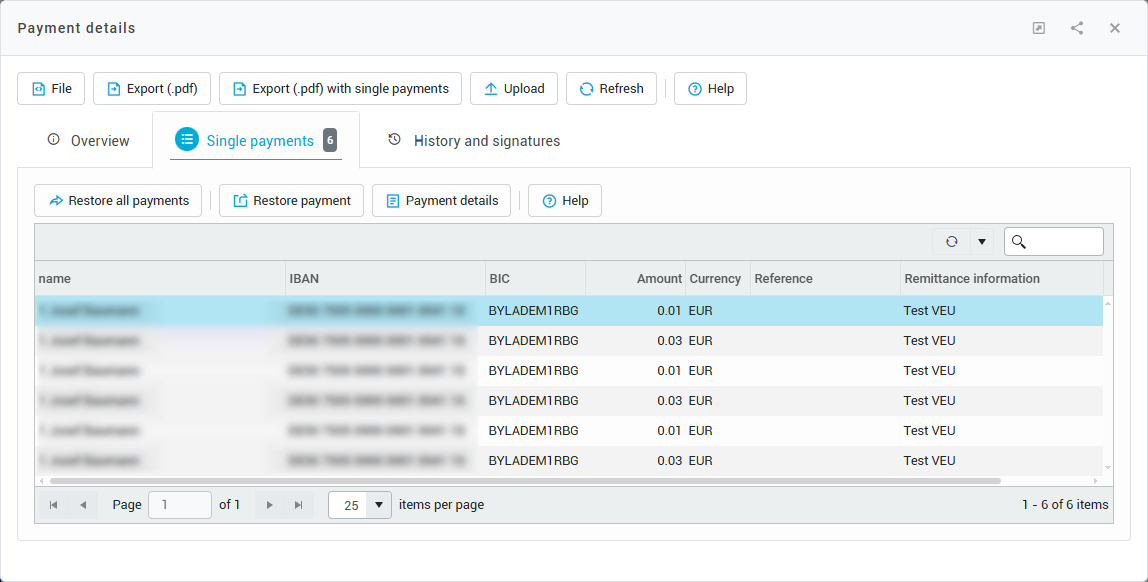Expand the dropdown arrow beside grid refresh
Image resolution: width=1148 pixels, height=582 pixels.
[x=981, y=242]
